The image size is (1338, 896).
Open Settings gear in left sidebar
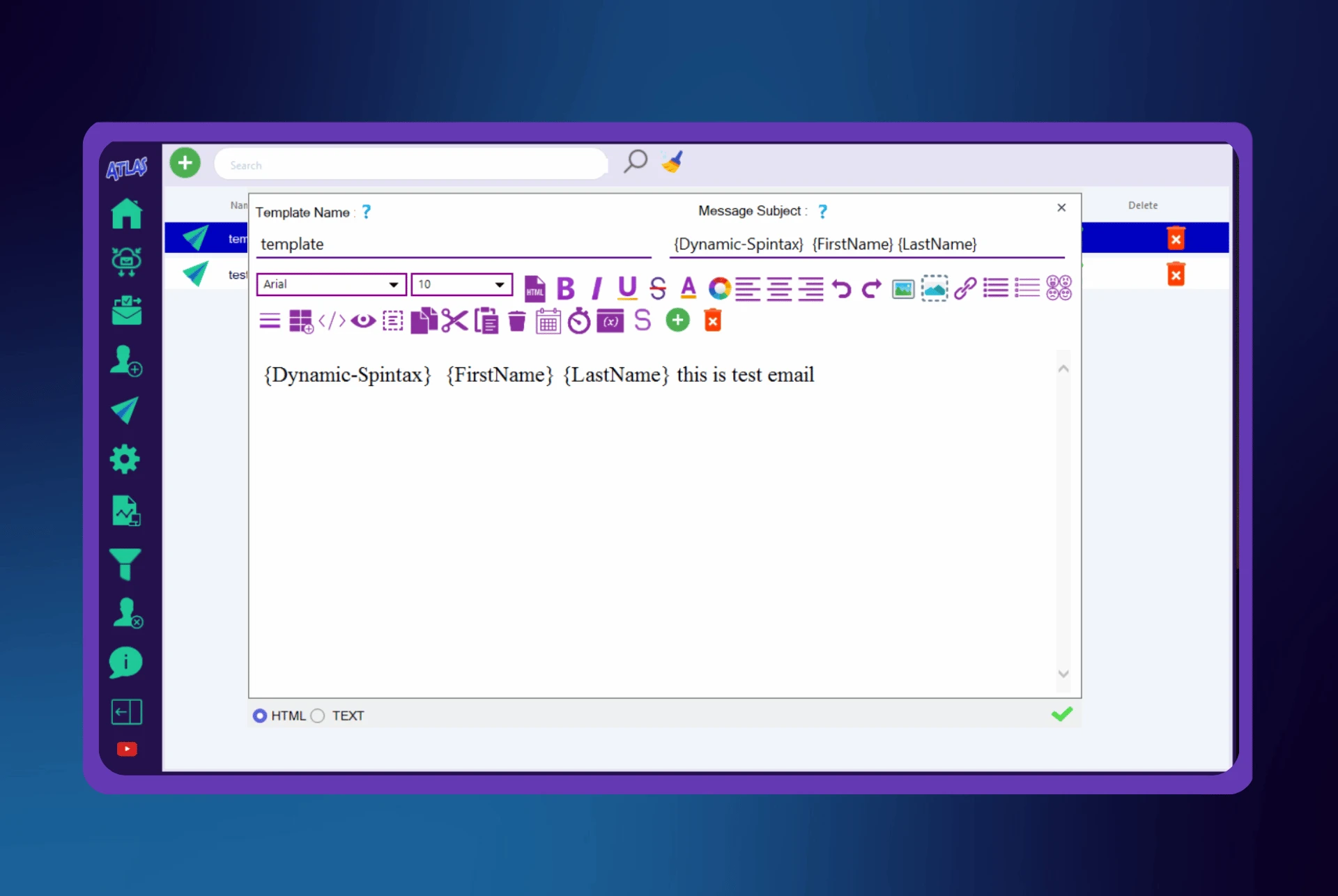coord(125,460)
